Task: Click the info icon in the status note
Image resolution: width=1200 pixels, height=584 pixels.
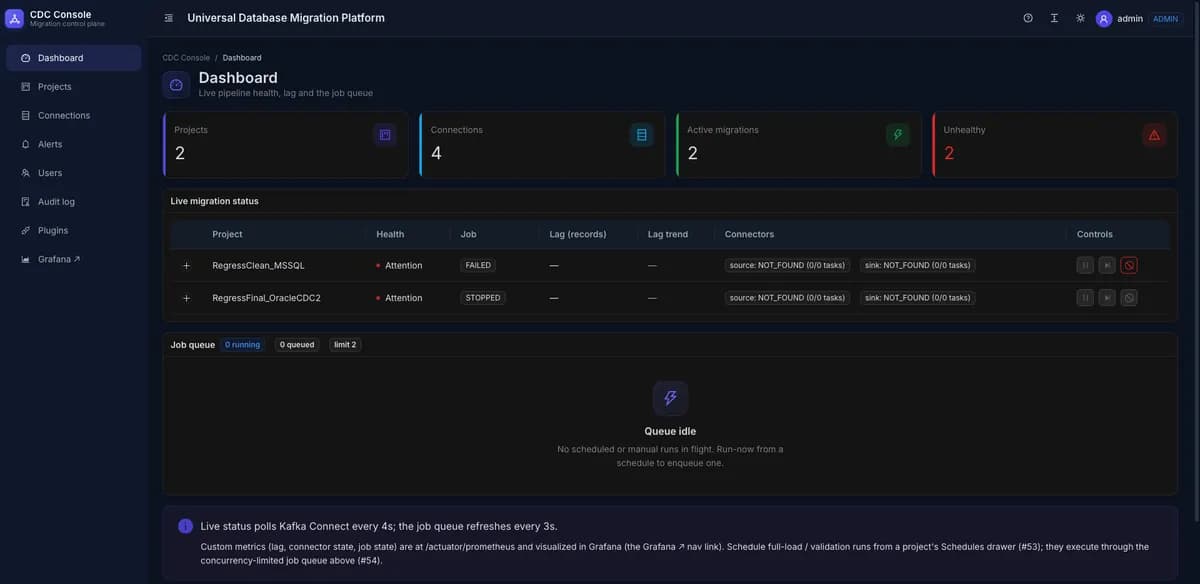Action: (x=185, y=526)
